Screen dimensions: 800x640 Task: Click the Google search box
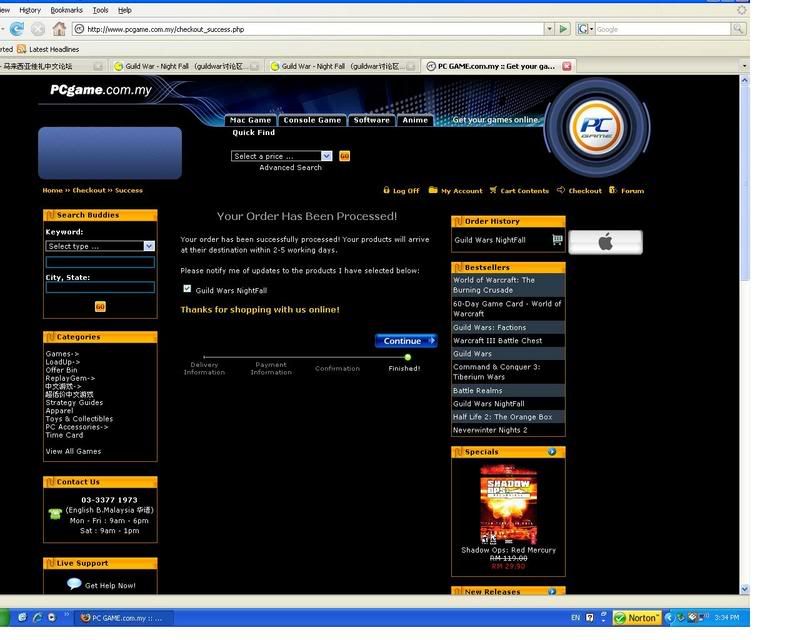click(663, 29)
